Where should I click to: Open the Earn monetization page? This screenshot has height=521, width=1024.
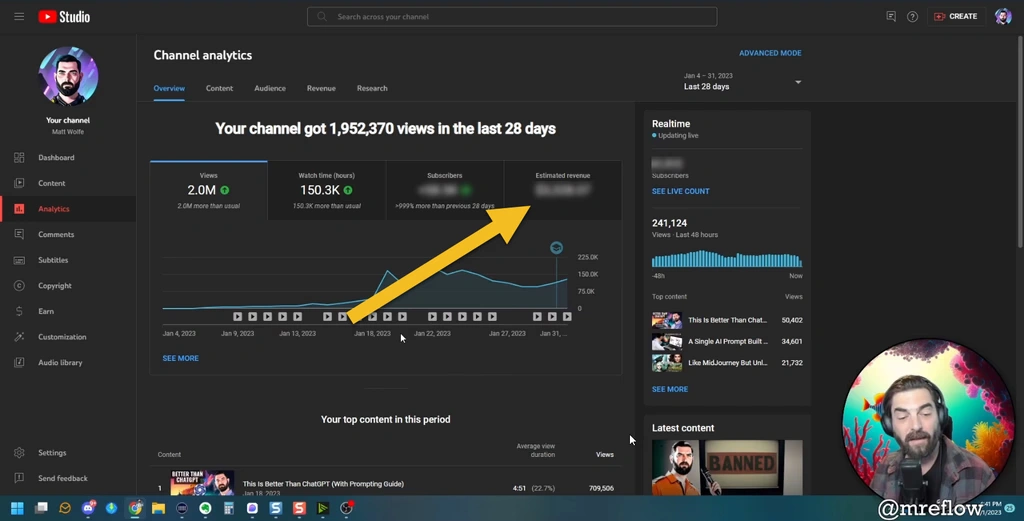coord(46,311)
